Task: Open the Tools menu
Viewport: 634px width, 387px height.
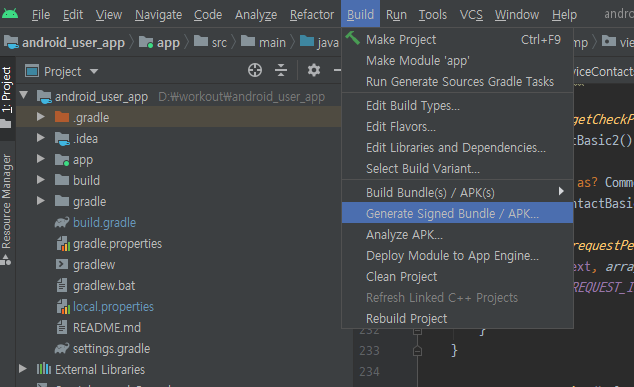Action: click(433, 15)
